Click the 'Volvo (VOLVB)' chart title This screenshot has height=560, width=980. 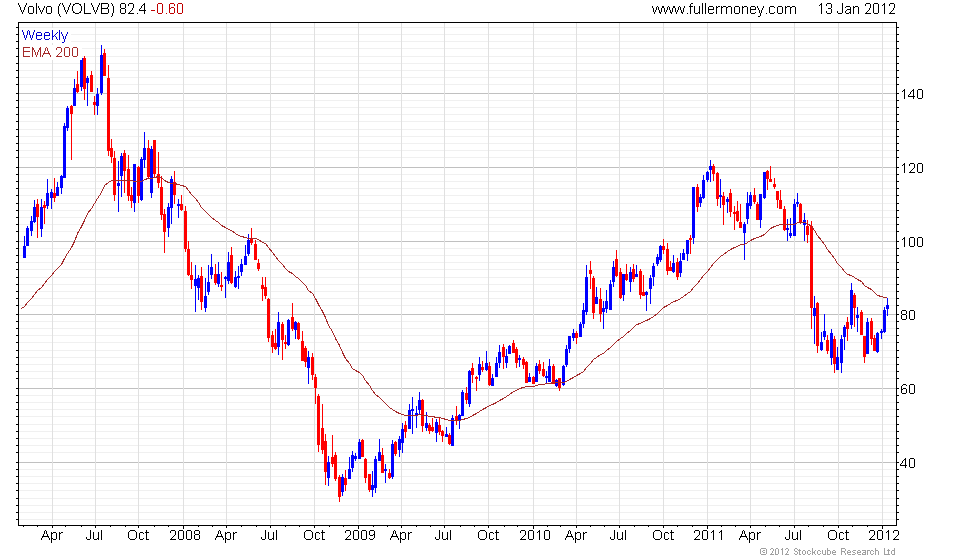tap(66, 9)
